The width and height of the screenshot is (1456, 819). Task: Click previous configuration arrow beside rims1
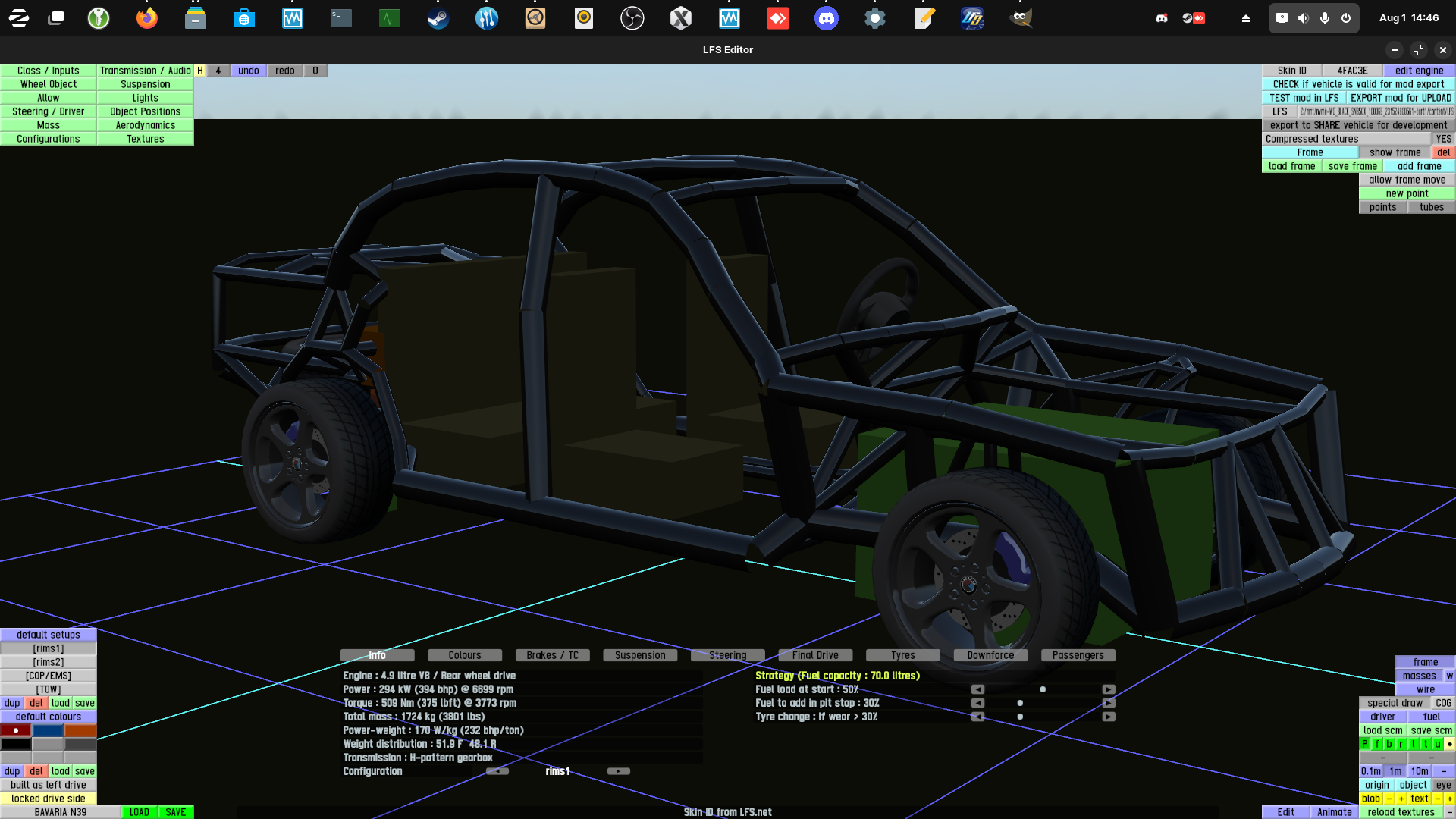click(497, 771)
